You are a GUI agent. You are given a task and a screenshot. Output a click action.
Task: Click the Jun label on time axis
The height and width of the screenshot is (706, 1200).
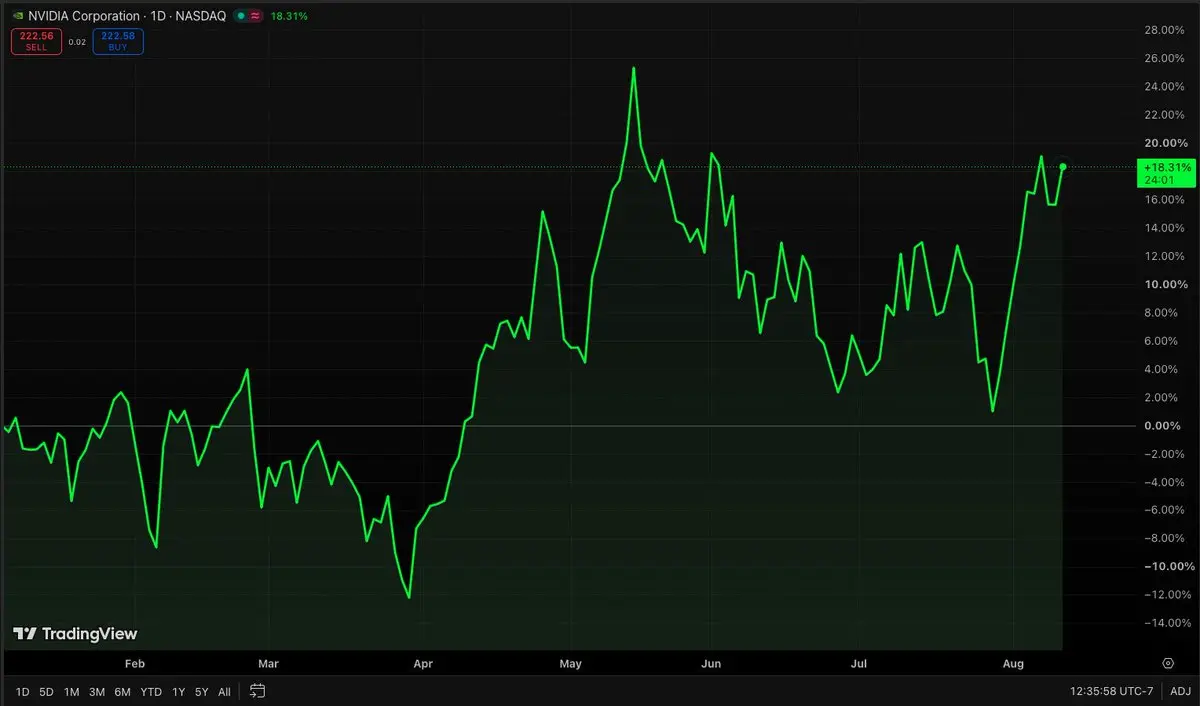click(711, 663)
